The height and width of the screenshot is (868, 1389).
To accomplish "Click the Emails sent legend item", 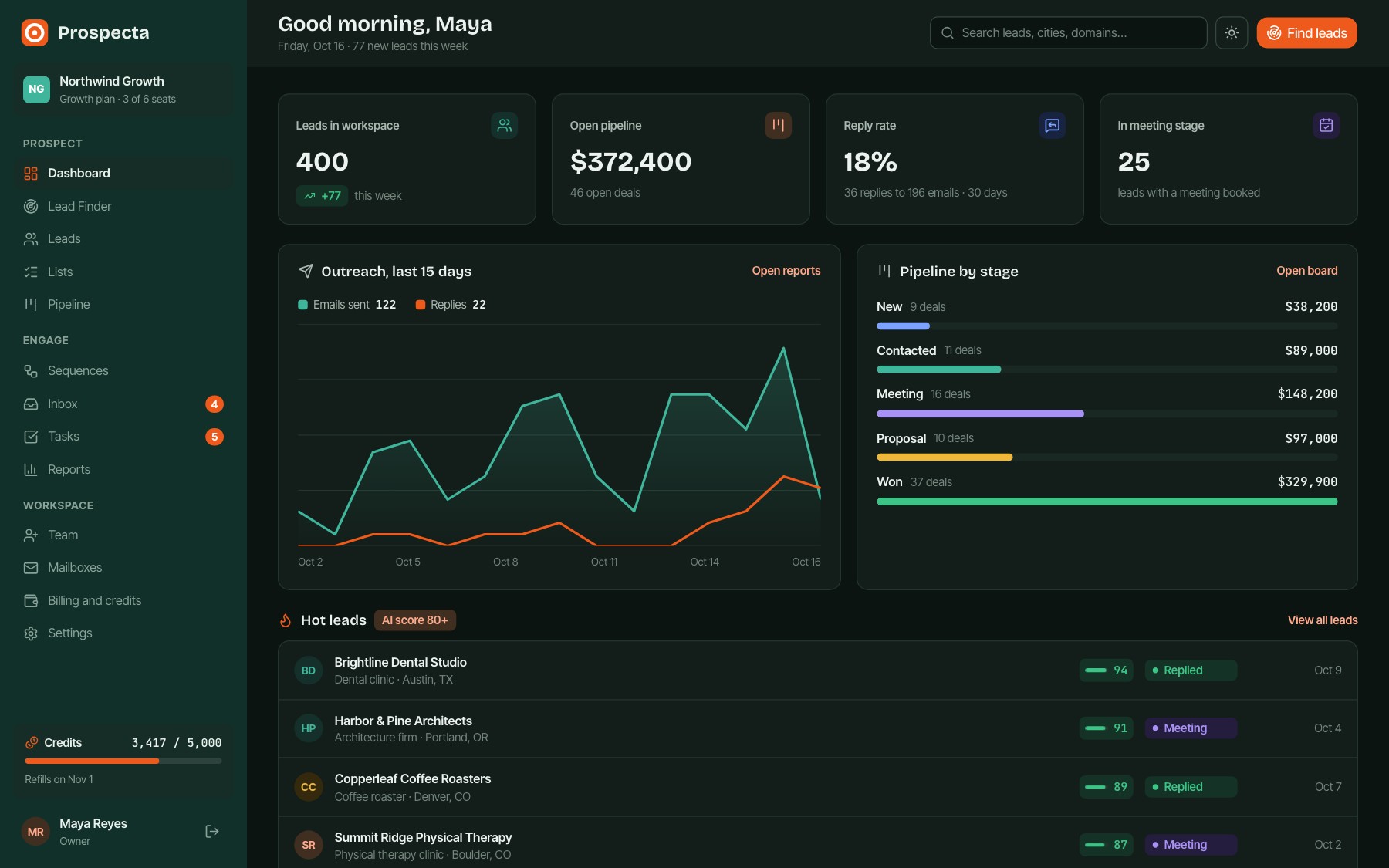I will (x=347, y=305).
